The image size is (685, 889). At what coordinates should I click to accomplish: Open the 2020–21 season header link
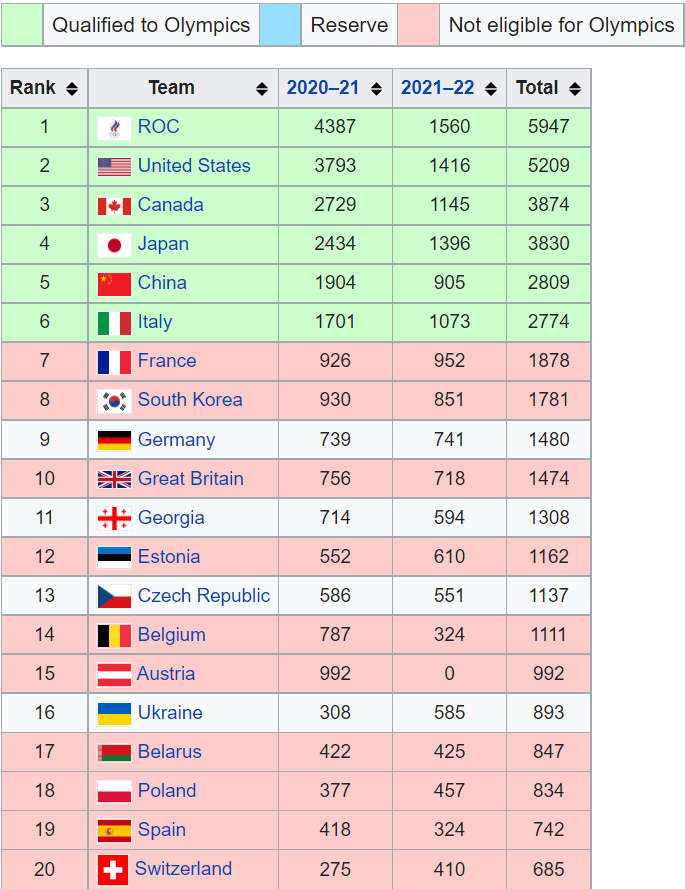tap(322, 88)
